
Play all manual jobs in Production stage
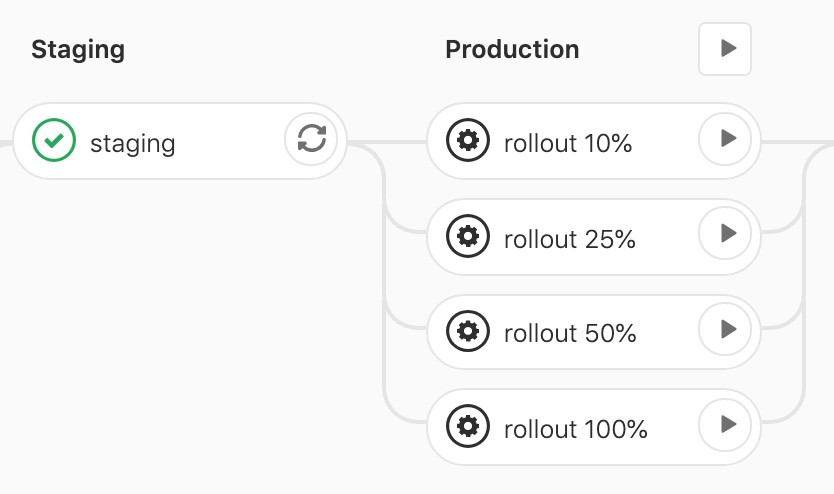tap(725, 49)
